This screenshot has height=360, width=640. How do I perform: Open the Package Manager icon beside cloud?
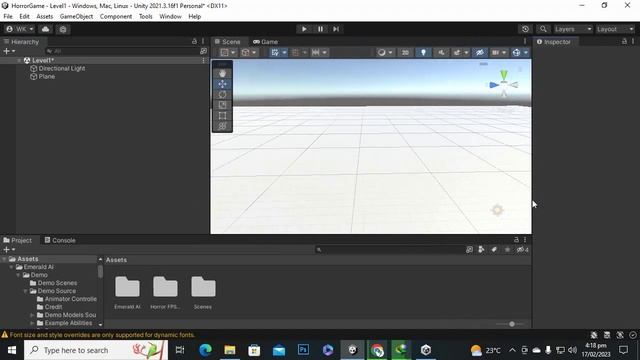[x=63, y=29]
